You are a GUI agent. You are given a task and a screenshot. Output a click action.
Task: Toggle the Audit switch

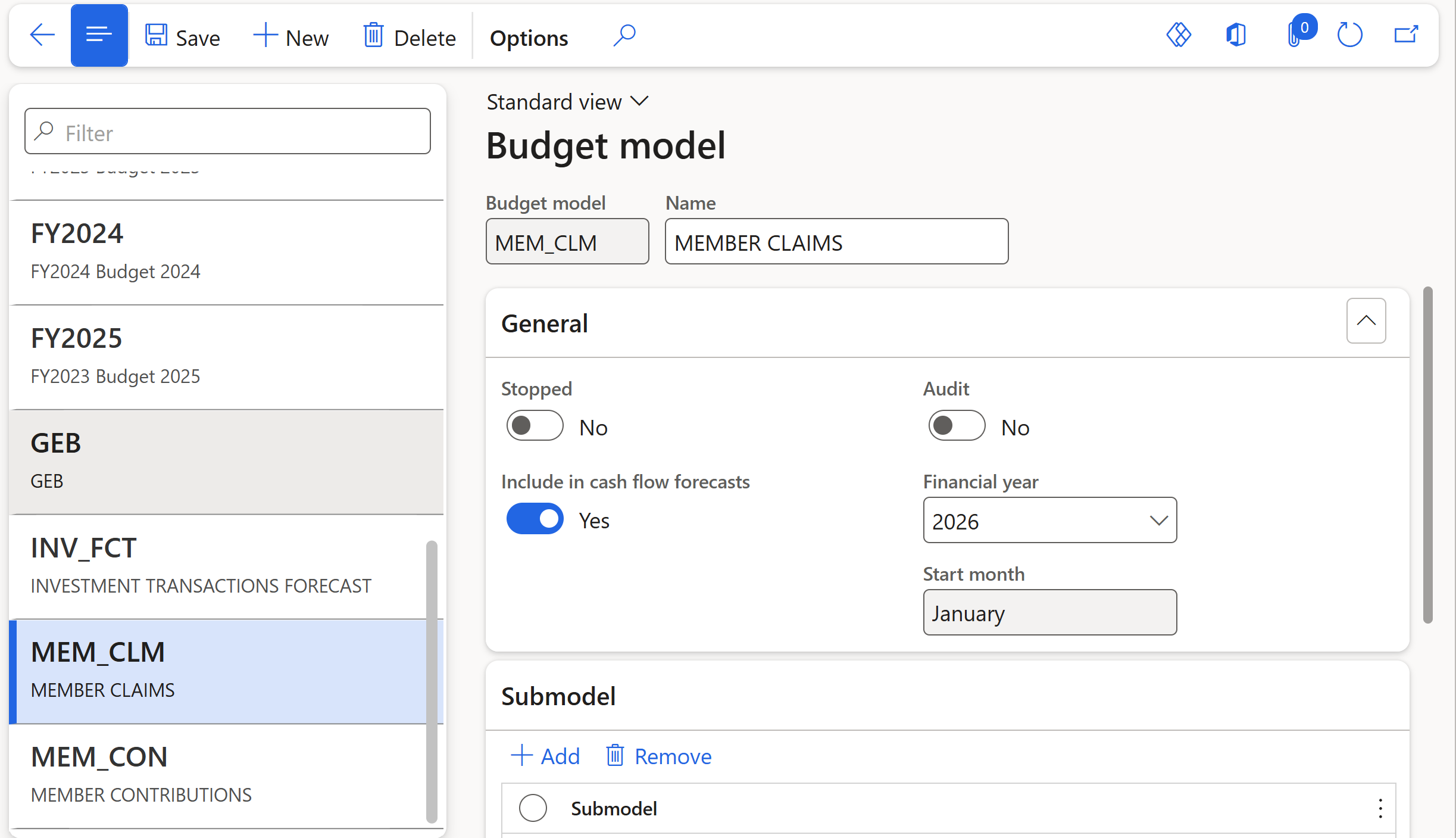point(957,426)
